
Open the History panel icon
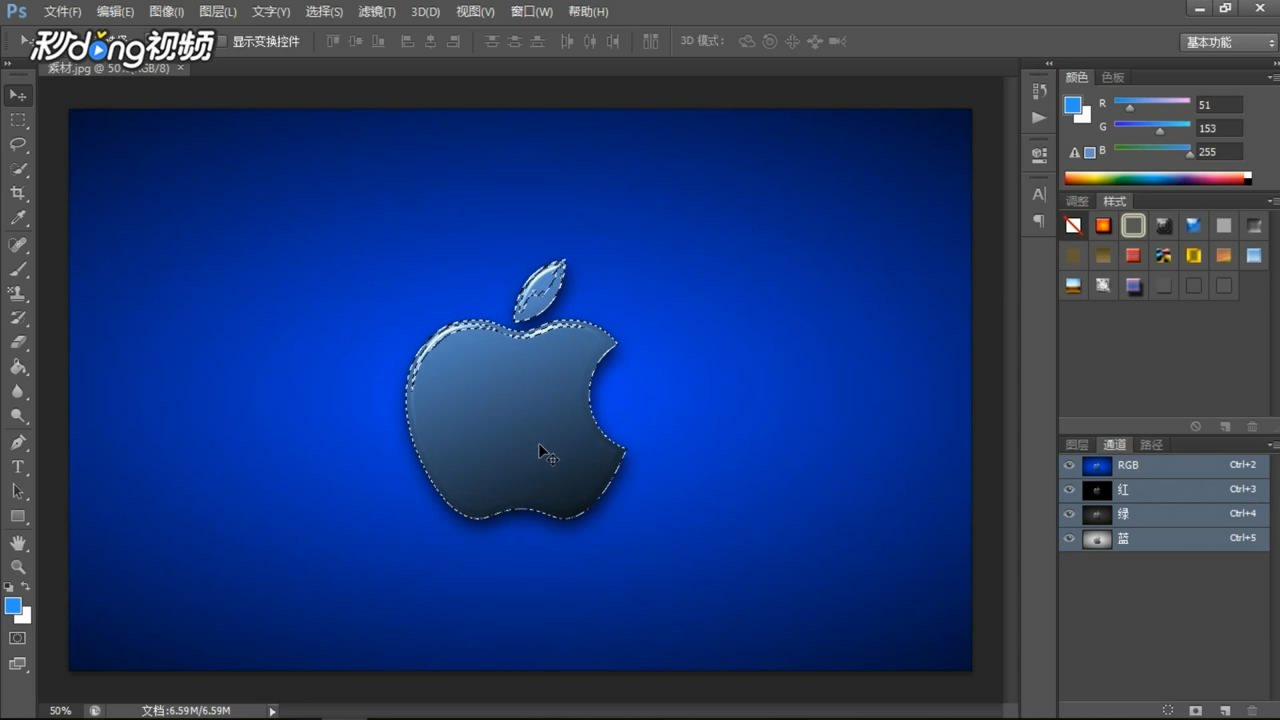coord(1039,91)
